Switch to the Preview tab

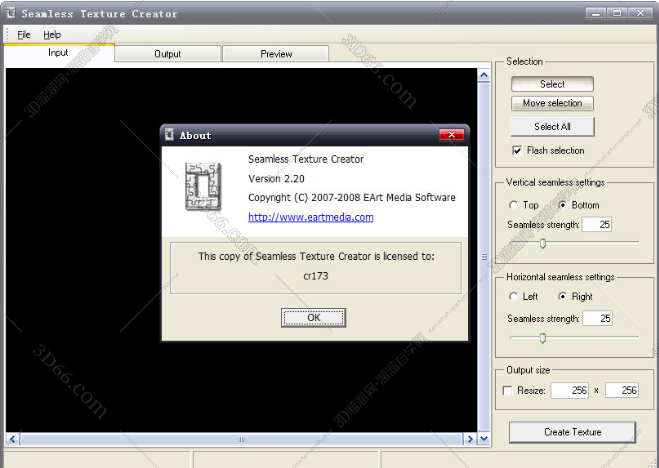[x=276, y=54]
